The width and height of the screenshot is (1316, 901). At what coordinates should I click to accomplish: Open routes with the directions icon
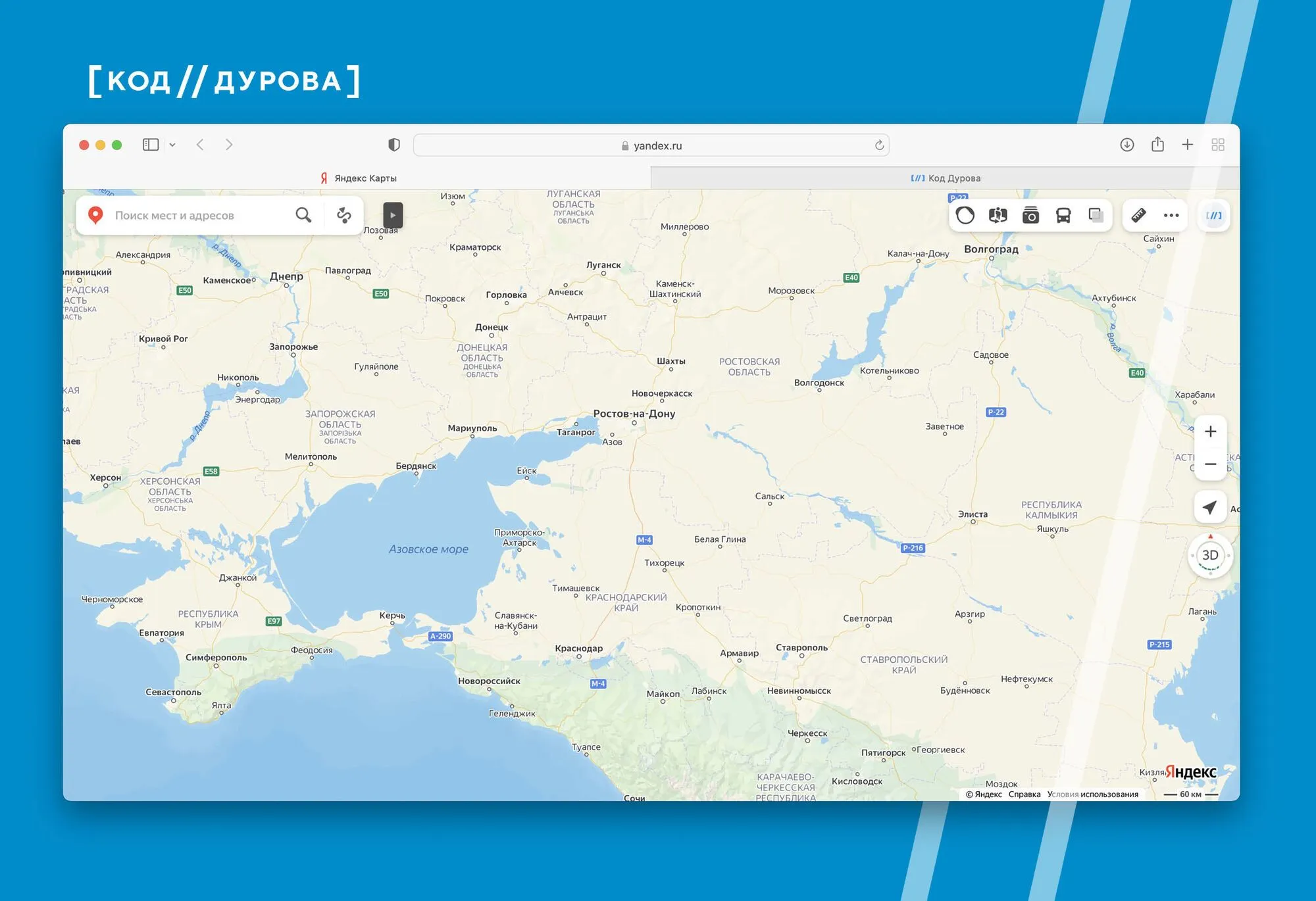point(344,215)
